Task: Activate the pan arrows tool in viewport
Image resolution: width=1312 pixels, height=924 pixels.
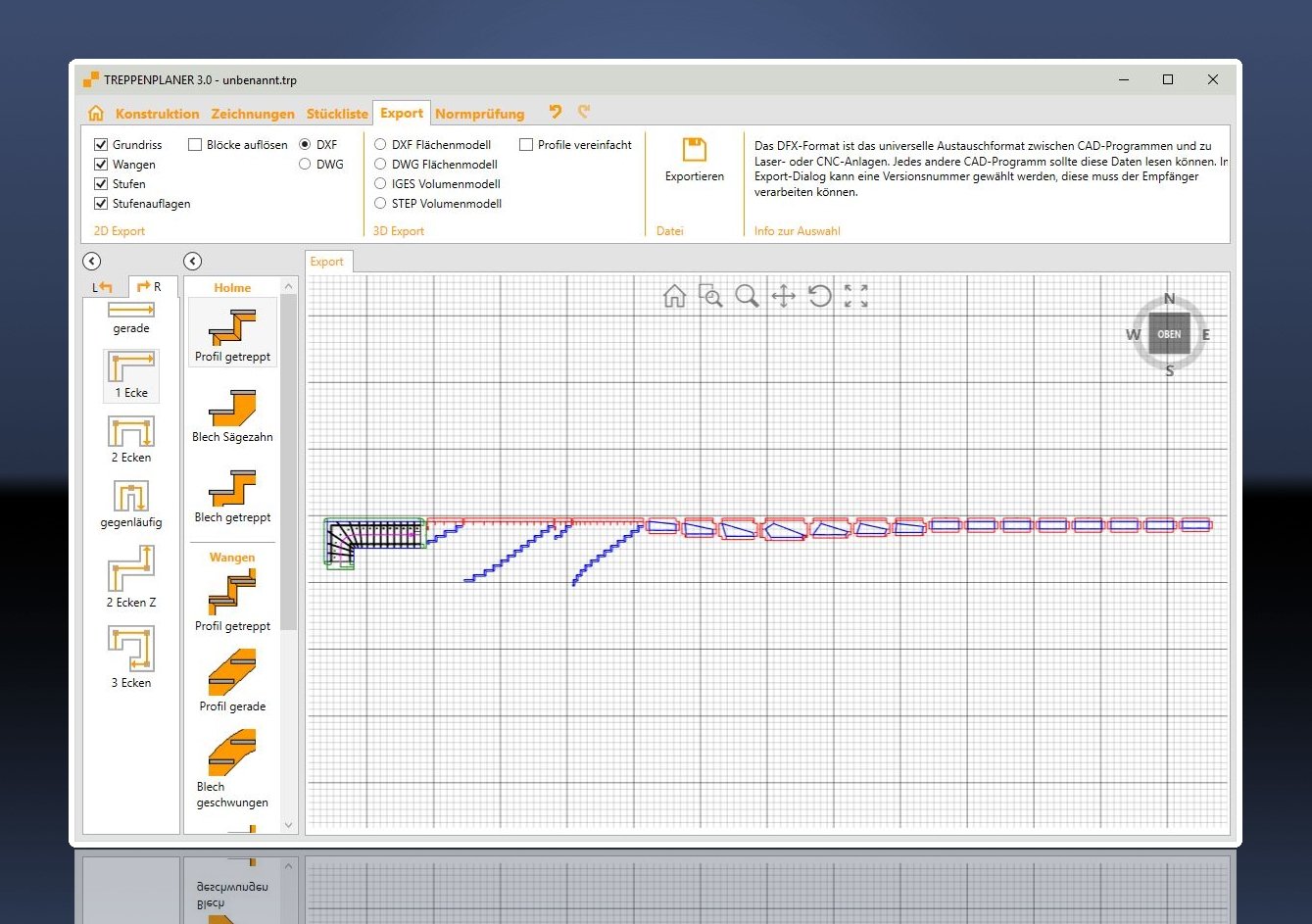Action: pos(783,296)
